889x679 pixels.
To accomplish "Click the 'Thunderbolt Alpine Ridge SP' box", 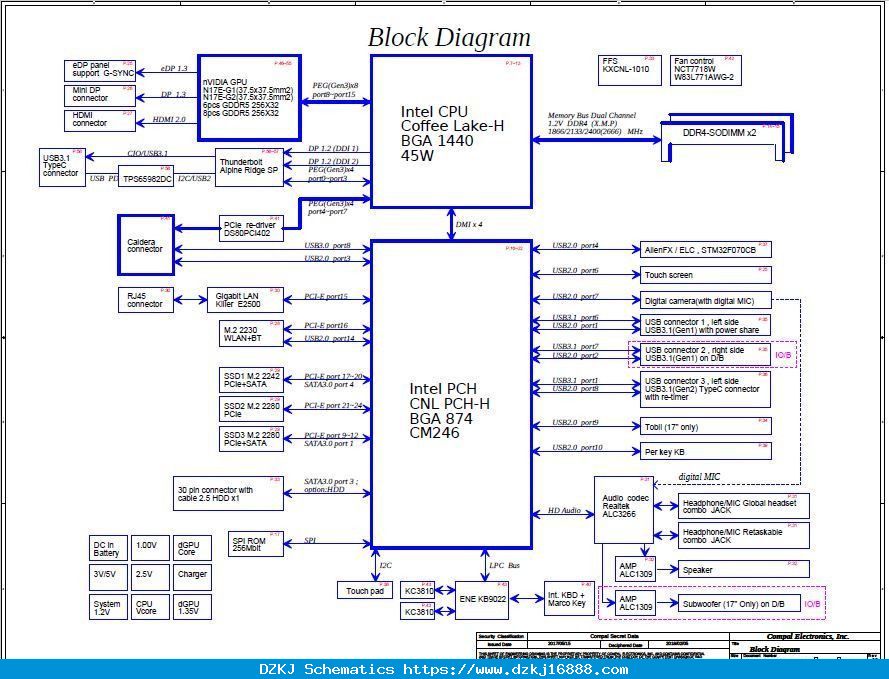I will tap(249, 167).
